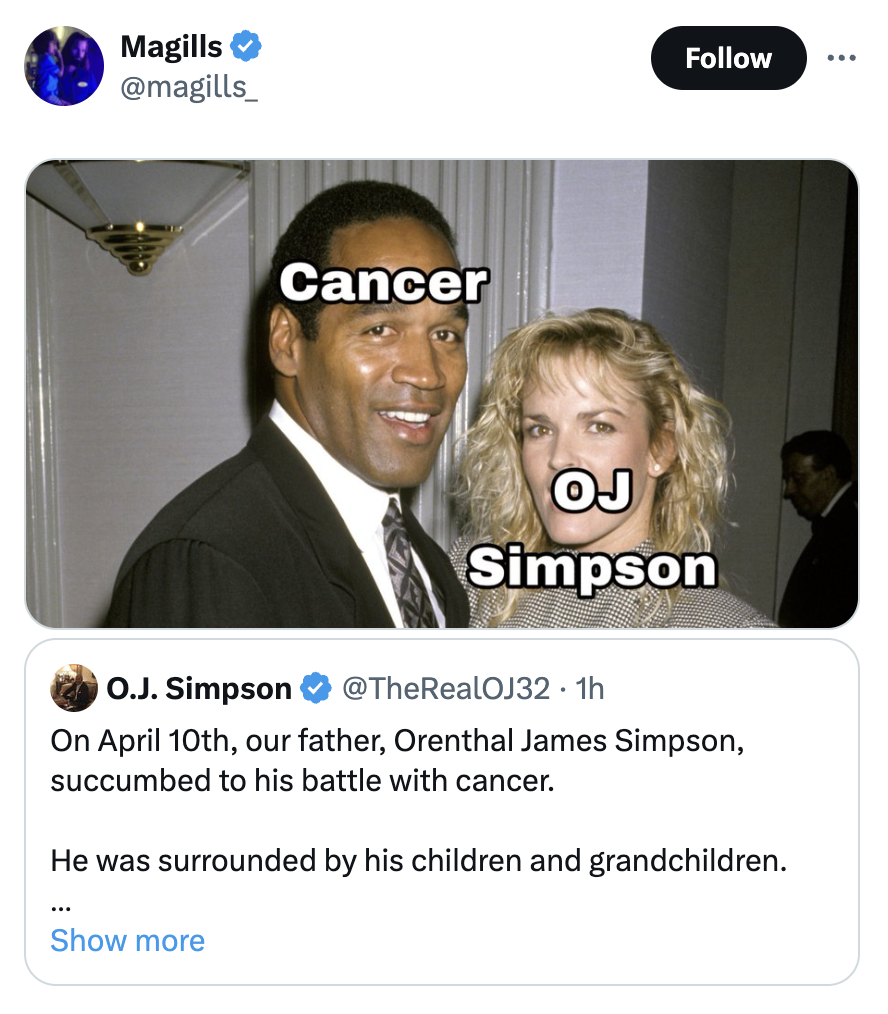Click the ellipsis above Show more

coord(60,908)
